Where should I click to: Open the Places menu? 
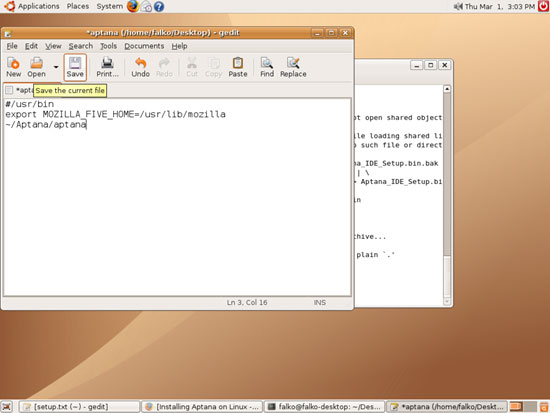[x=78, y=6]
